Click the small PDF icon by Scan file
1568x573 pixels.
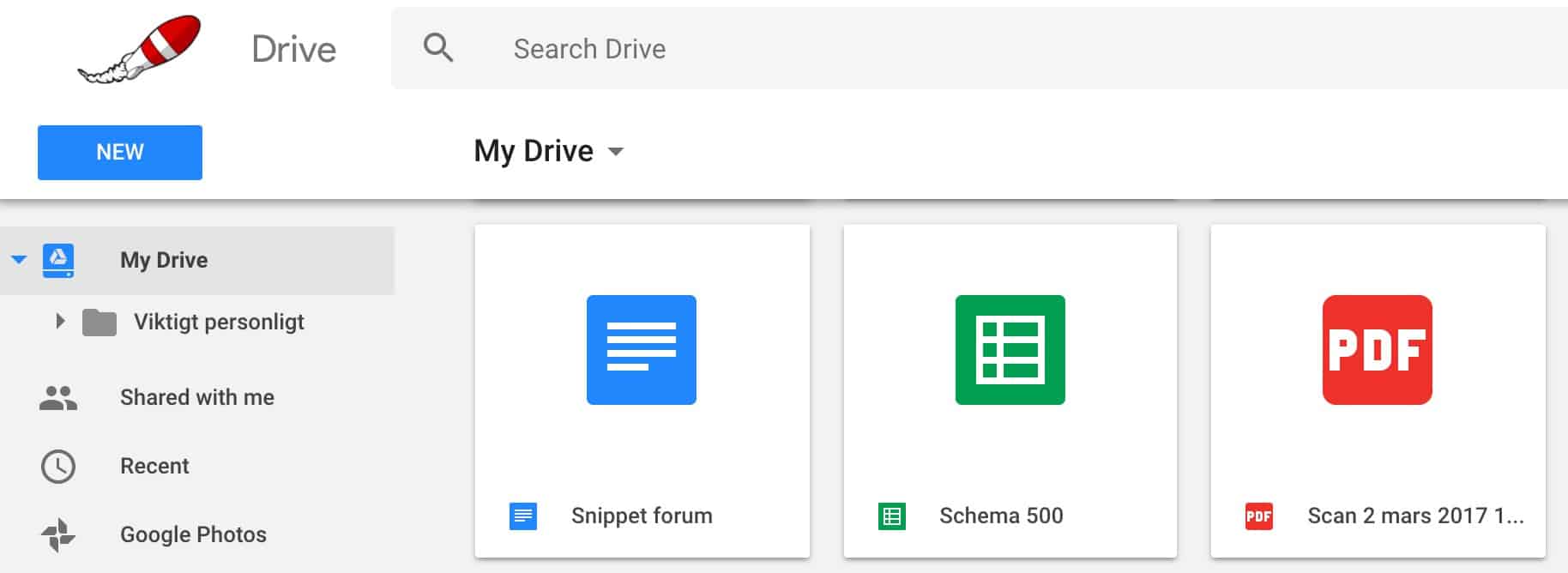tap(1259, 516)
